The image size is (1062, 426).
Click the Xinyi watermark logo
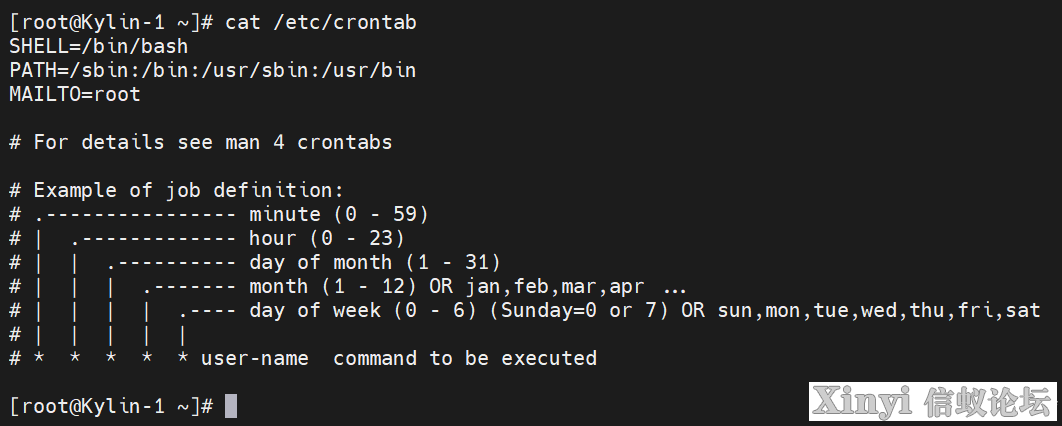pos(933,402)
